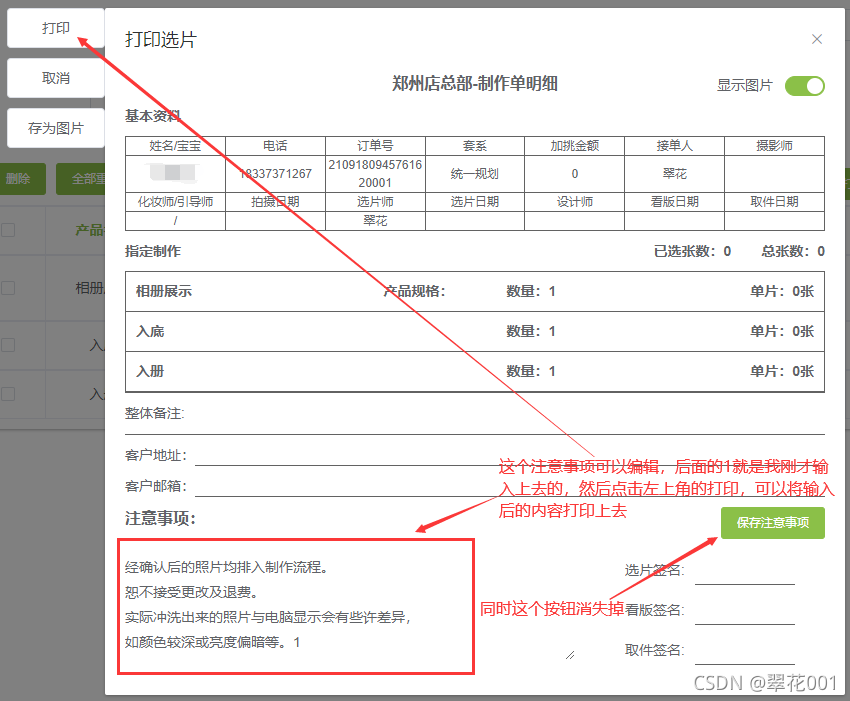Close the 打印选片 dialog with the X
850x701 pixels.
817,39
